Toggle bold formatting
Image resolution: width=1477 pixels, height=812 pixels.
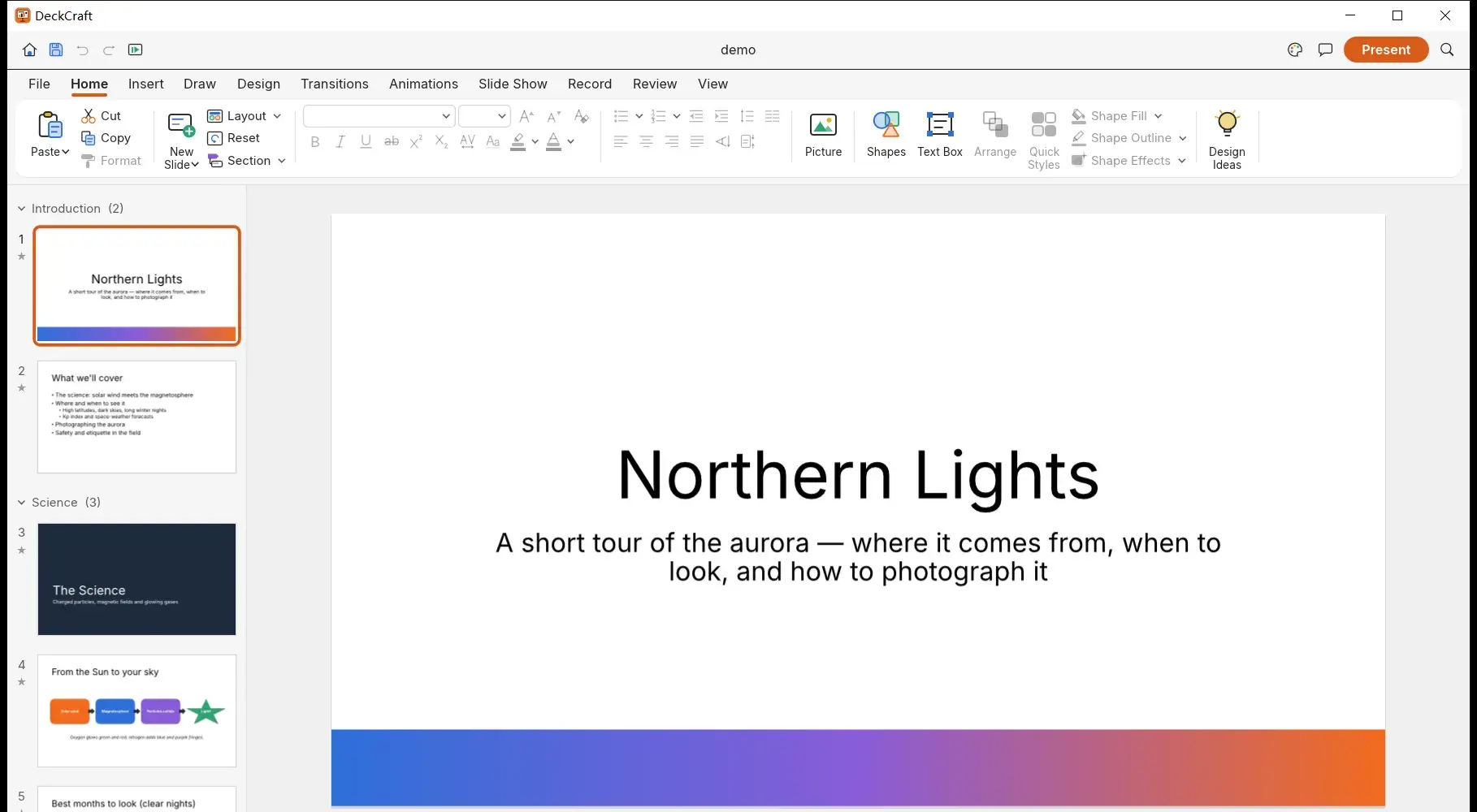click(x=315, y=142)
